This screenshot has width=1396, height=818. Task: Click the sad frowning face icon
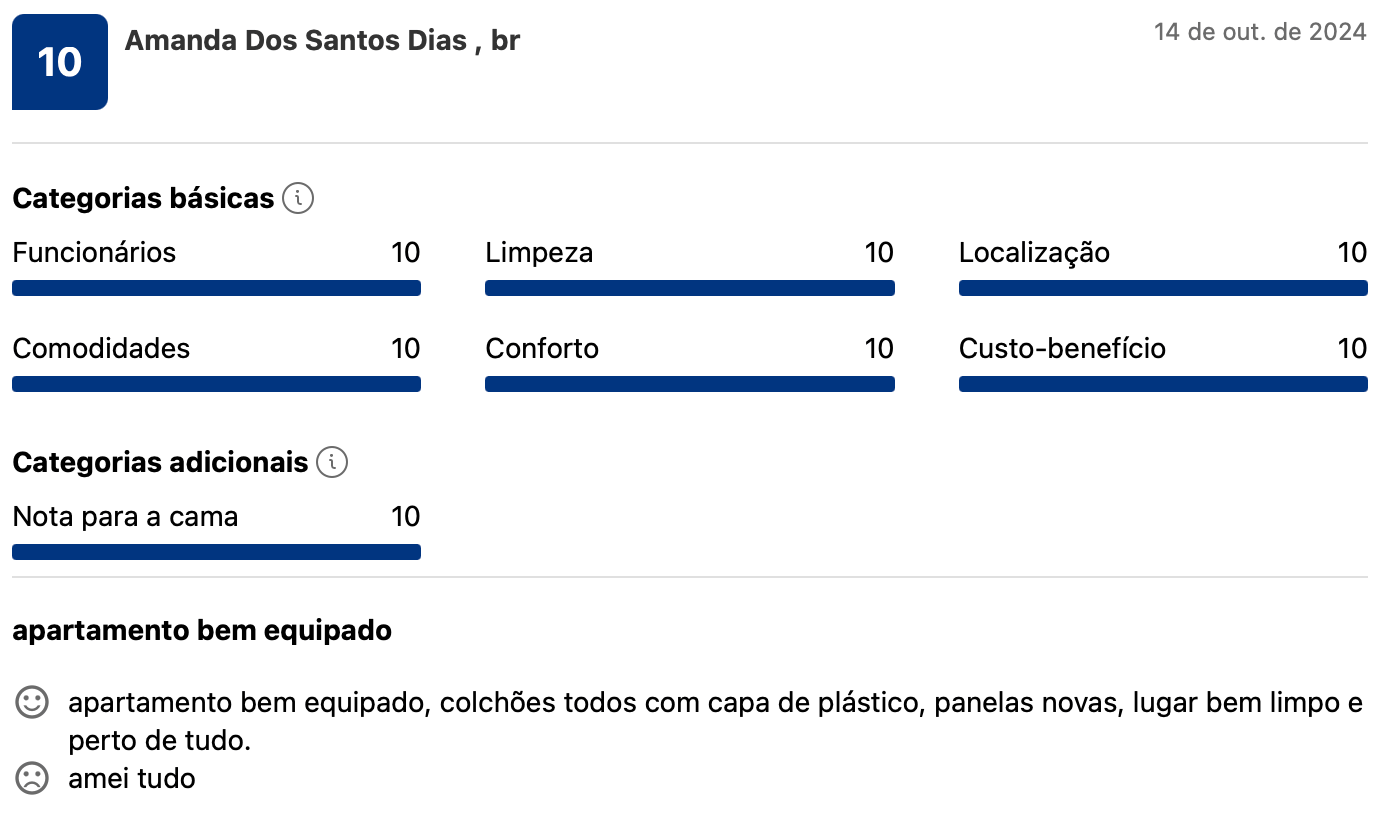click(32, 778)
